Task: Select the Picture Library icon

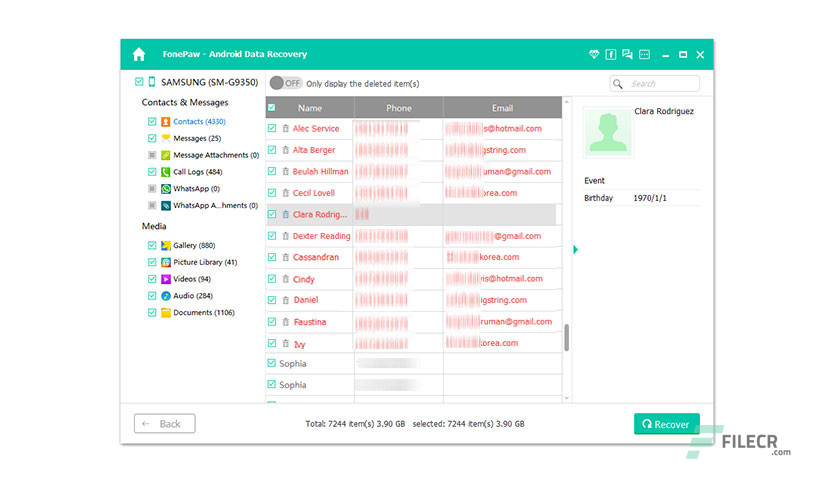Action: (x=166, y=262)
